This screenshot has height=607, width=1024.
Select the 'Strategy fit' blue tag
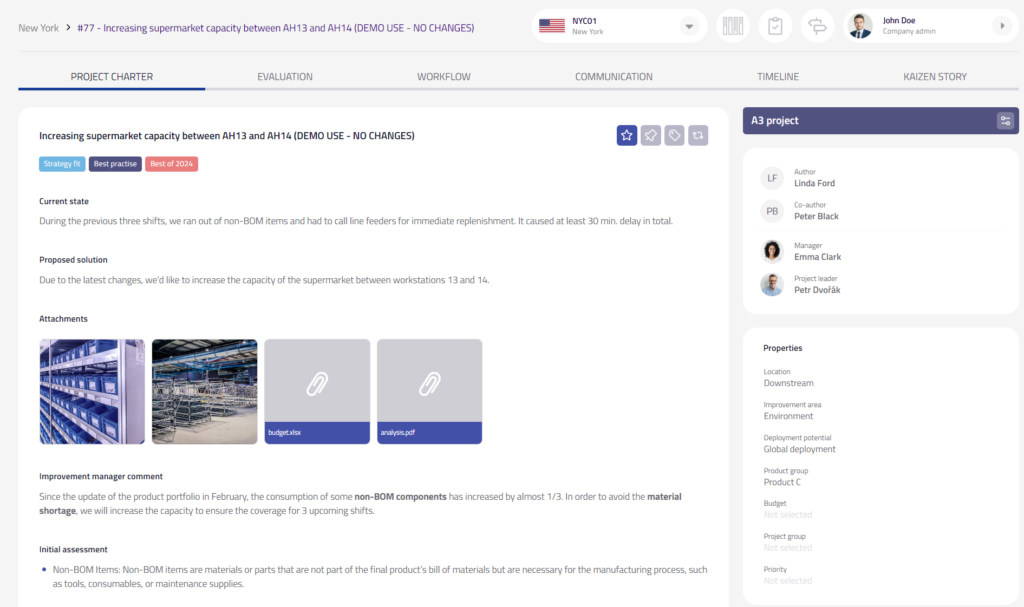pos(62,164)
